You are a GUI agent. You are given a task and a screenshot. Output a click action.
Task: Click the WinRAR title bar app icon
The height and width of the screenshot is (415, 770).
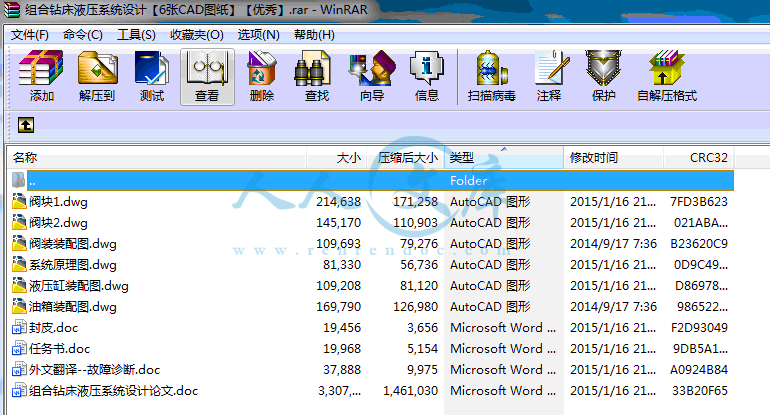pos(12,9)
